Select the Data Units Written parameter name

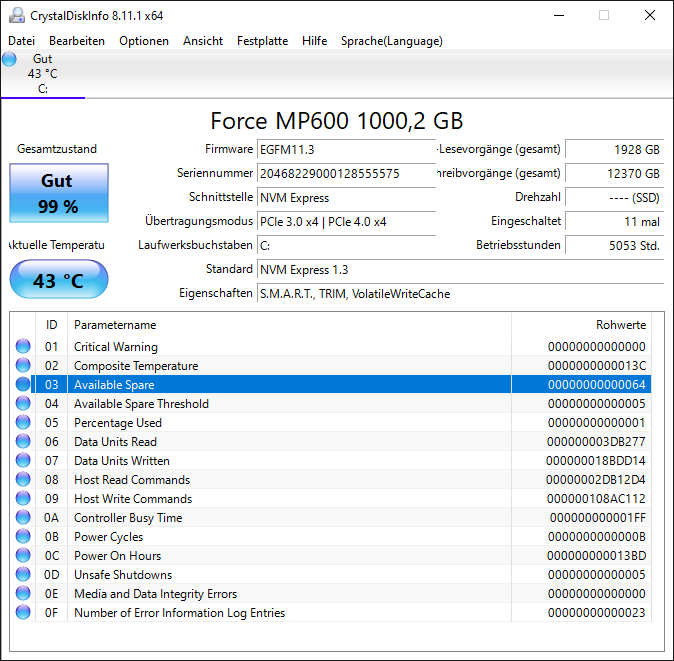point(122,460)
